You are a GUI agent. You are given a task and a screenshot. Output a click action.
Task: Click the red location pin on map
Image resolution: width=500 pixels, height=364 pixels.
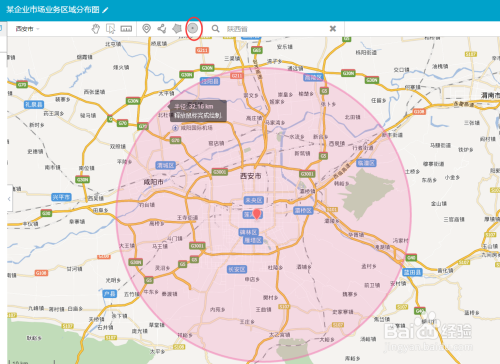257,214
